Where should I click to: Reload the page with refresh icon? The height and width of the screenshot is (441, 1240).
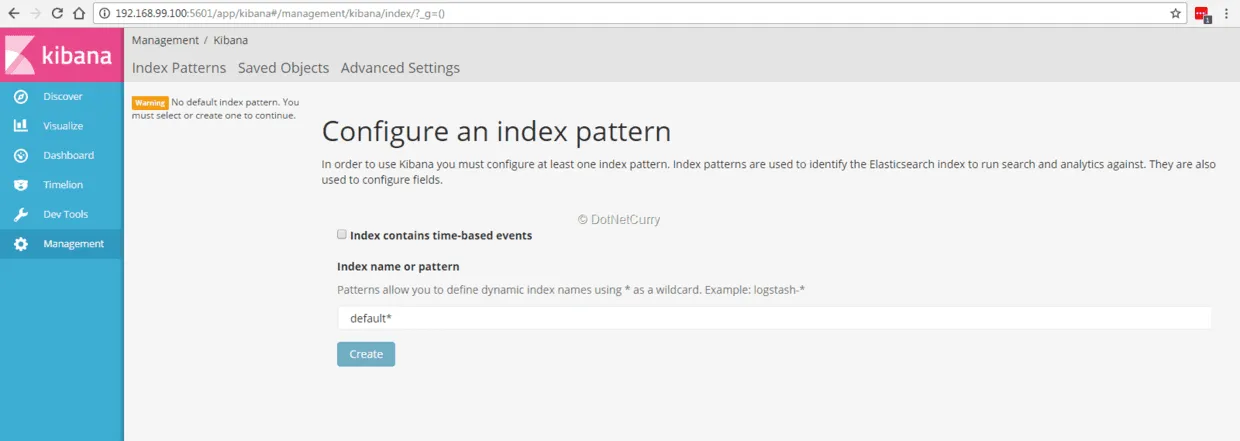coord(56,14)
